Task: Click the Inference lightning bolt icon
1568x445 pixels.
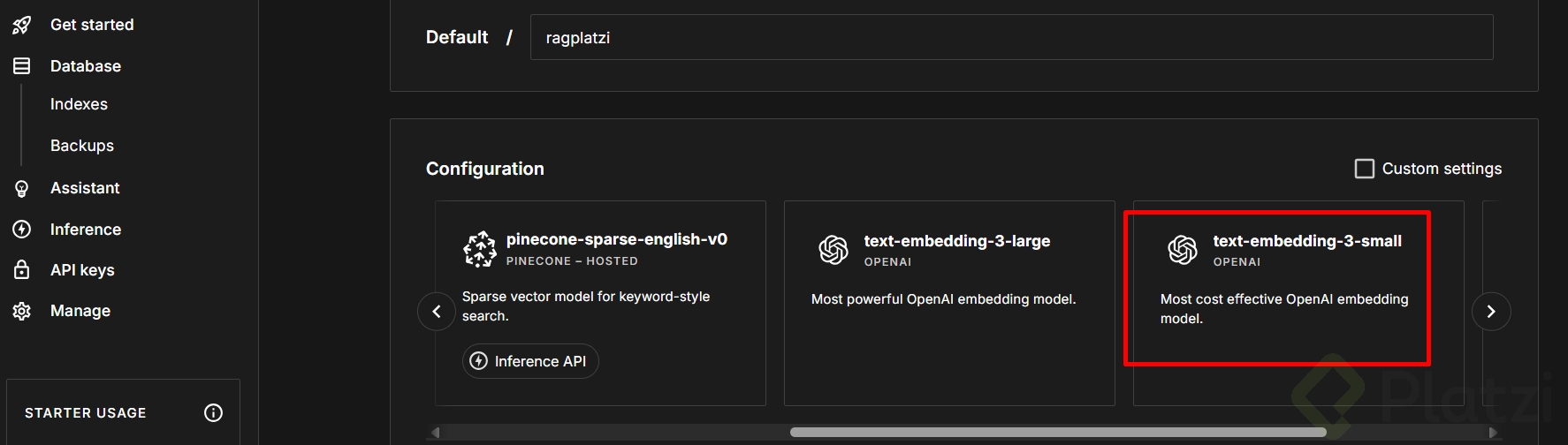Action: point(22,230)
